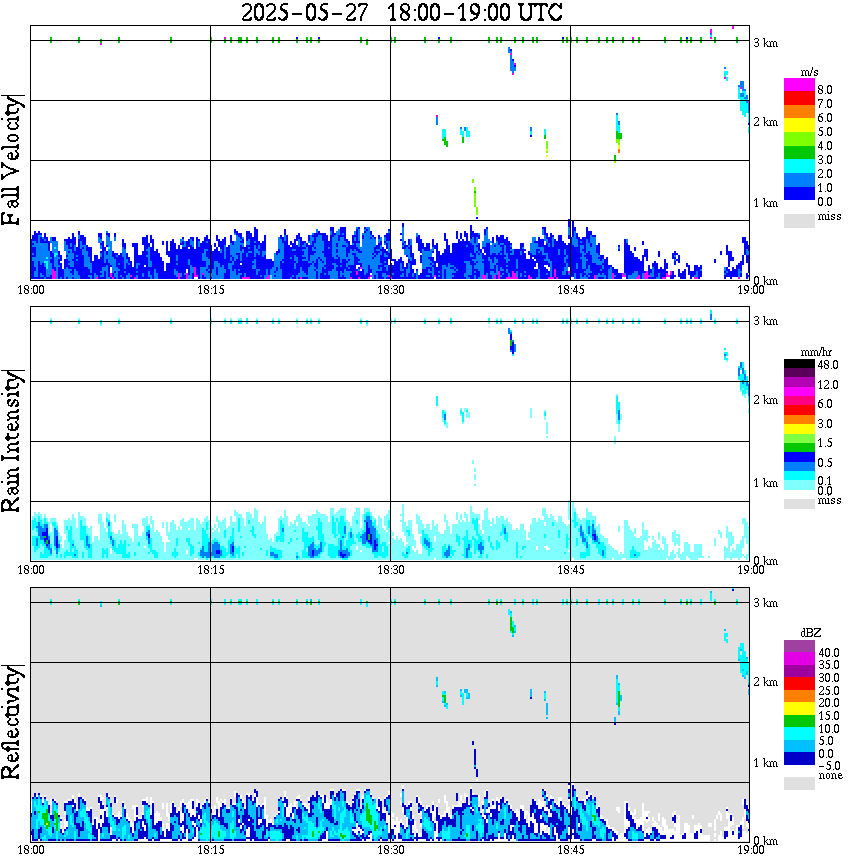Pick the orange swatch in the m/s legend
Viewport: 850px width, 868px height.
(799, 112)
